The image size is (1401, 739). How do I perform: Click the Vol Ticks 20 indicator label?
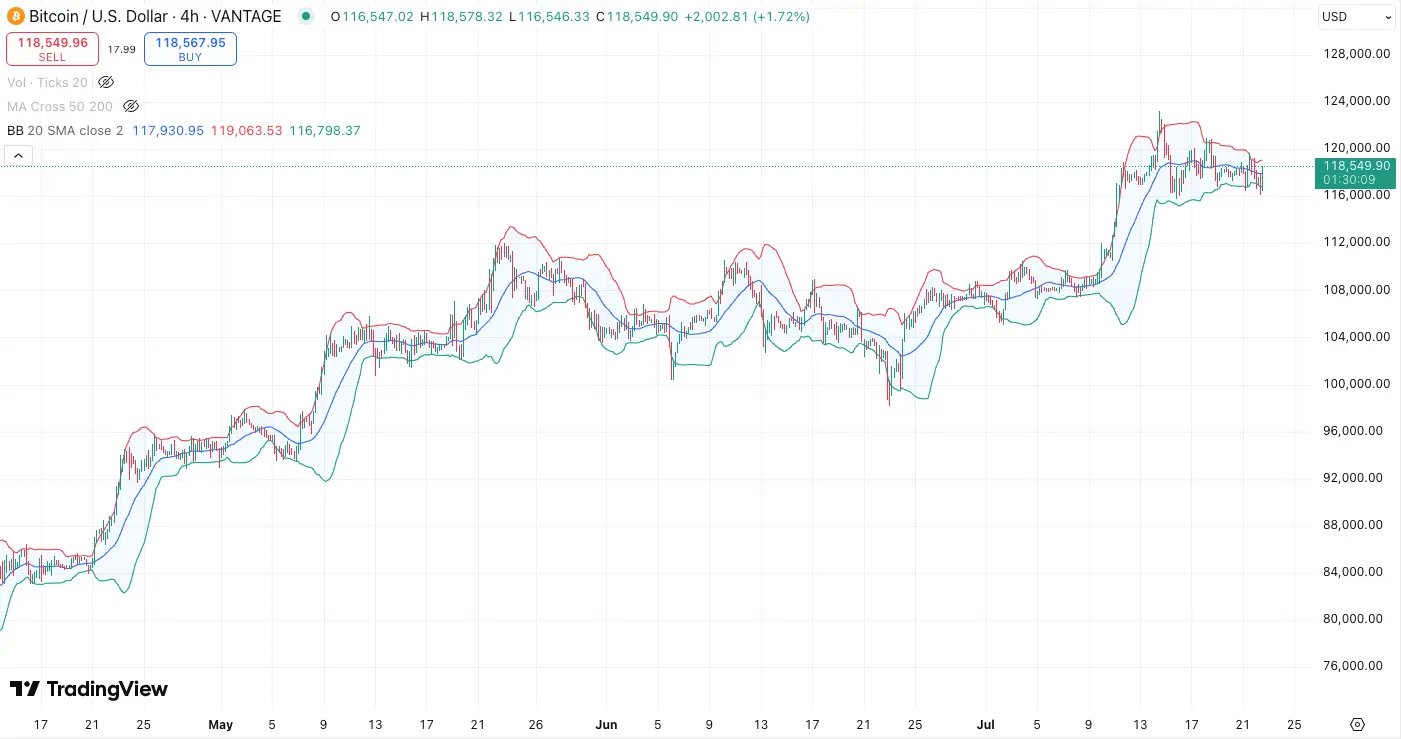coord(47,82)
